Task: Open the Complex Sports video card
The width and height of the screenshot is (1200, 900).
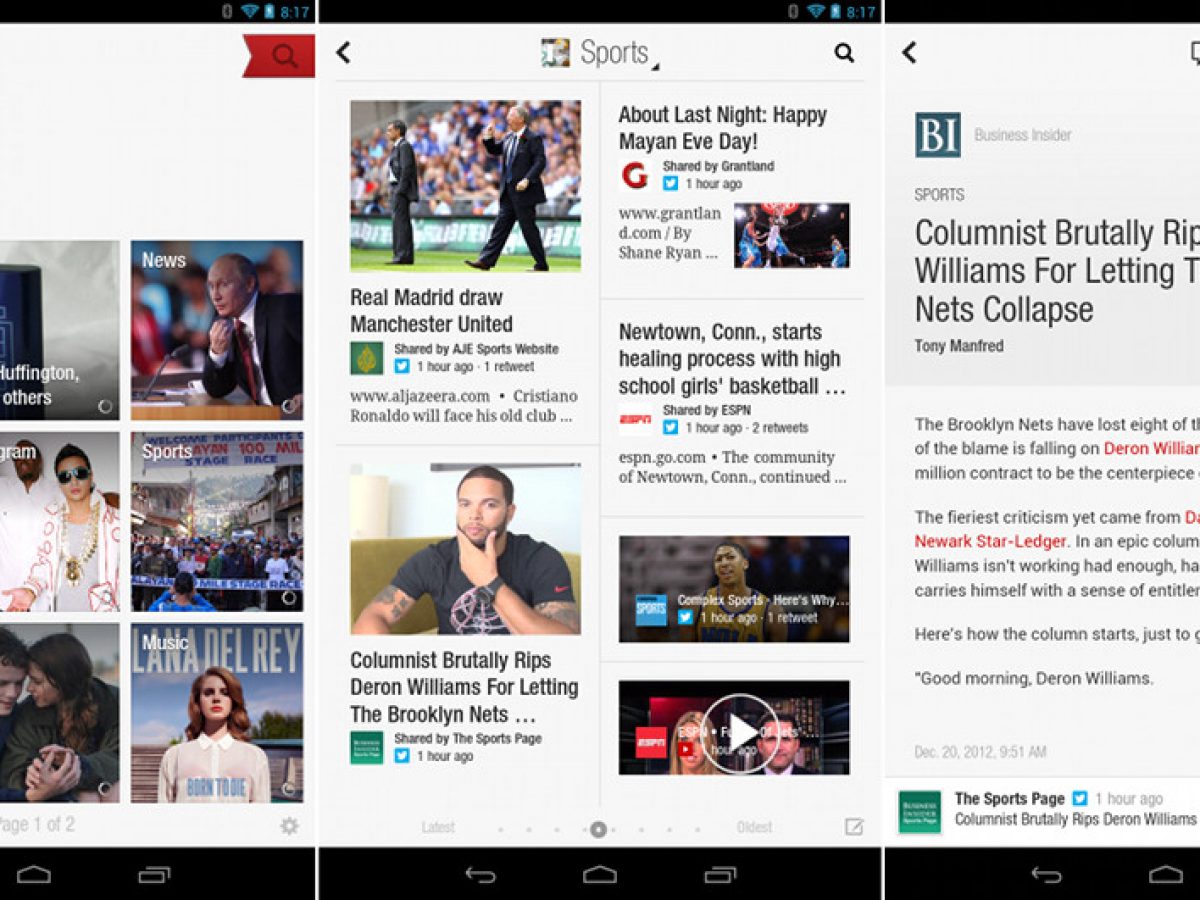Action: coord(734,589)
